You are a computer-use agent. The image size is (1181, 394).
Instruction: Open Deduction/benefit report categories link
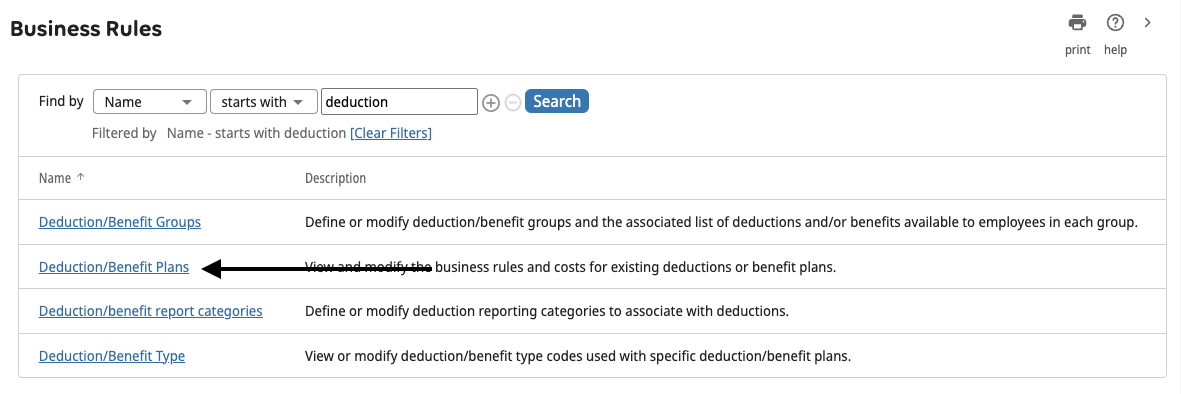(x=151, y=311)
